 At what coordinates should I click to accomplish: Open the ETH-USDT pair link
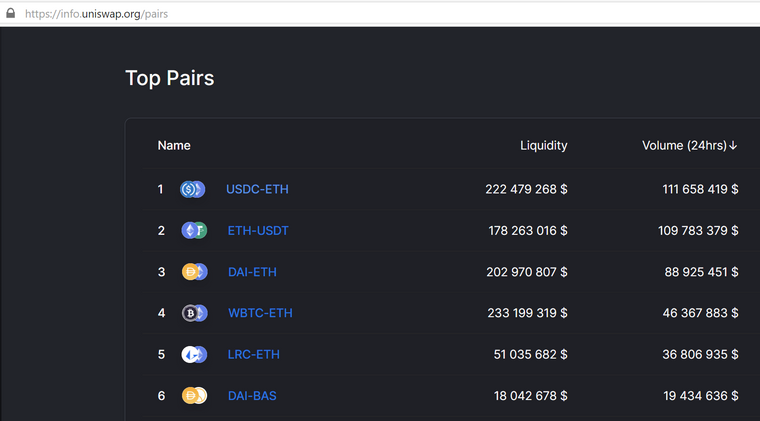point(258,231)
